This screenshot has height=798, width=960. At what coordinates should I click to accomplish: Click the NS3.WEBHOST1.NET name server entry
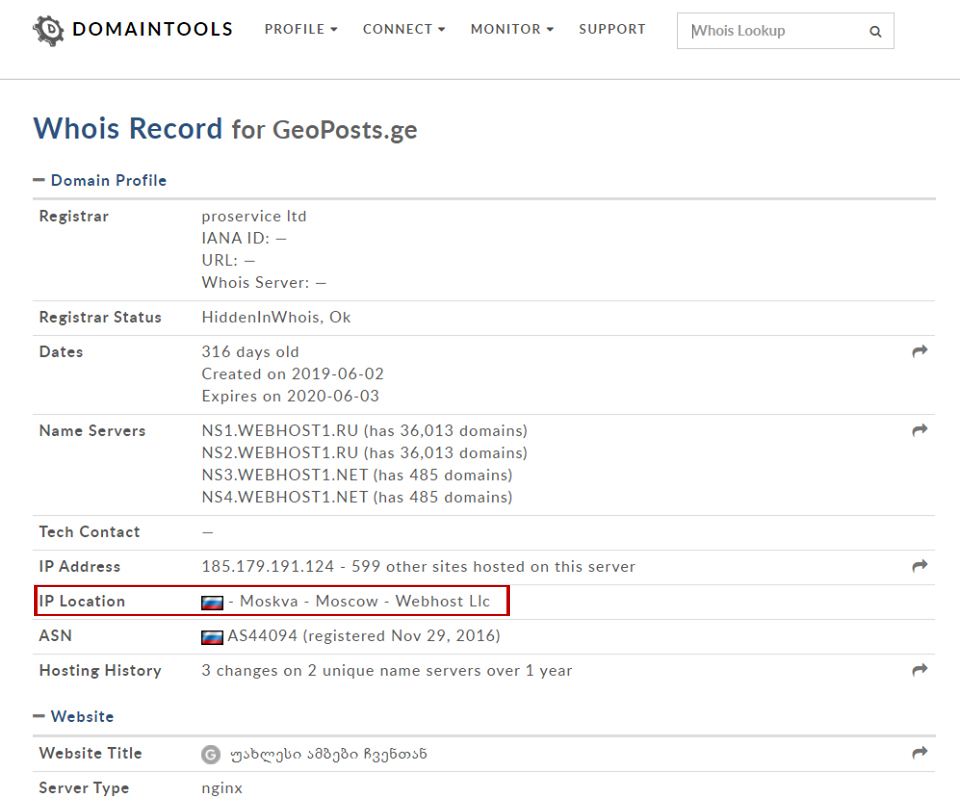(x=357, y=475)
